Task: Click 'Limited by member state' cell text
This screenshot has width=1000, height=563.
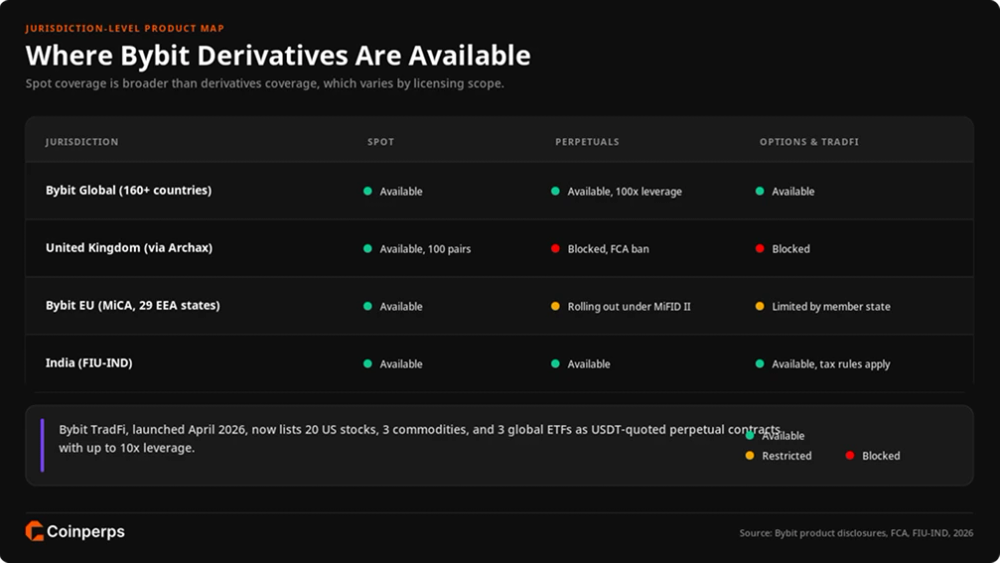Action: tap(831, 307)
